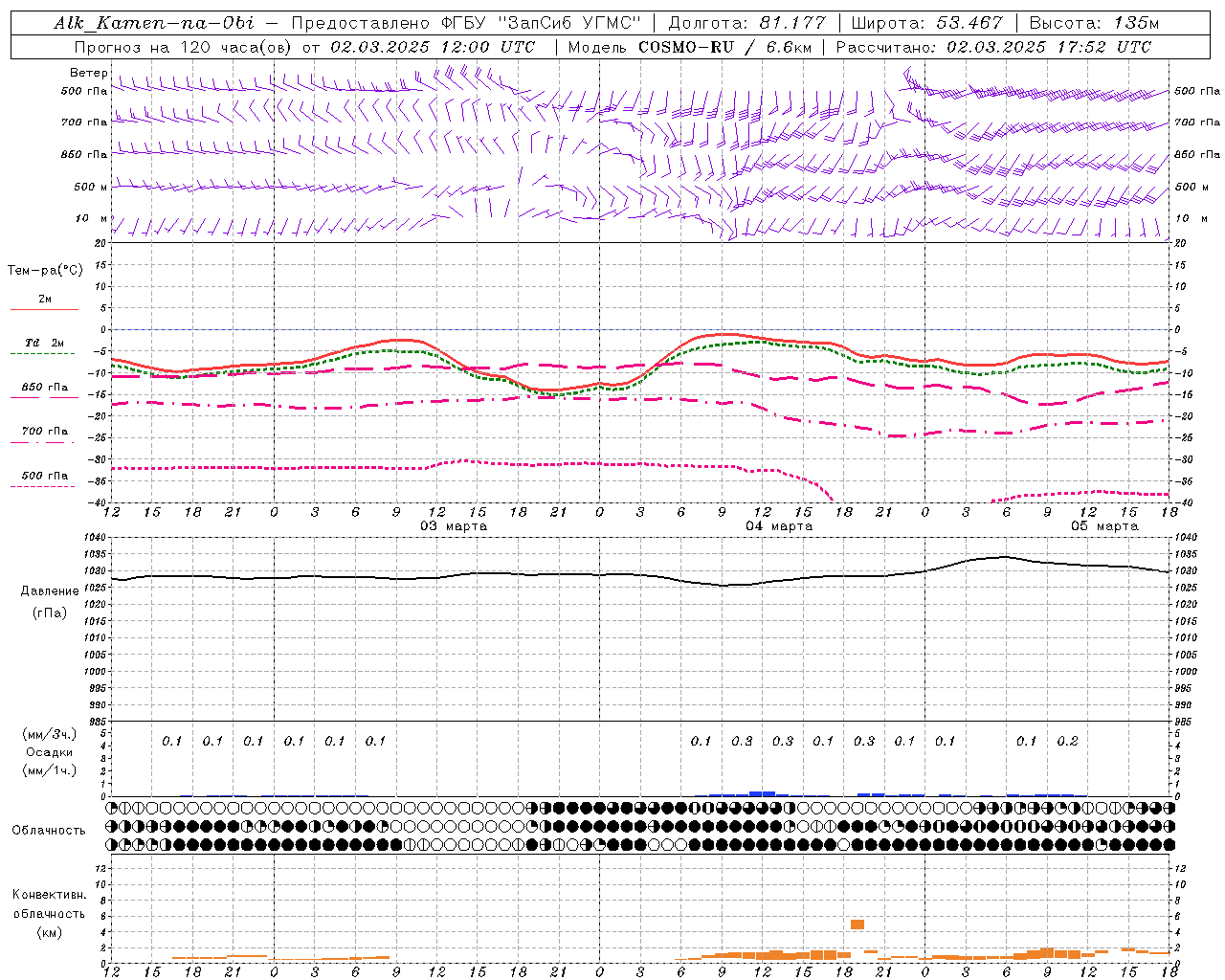Click the '2м' temperature legend label
The width and height of the screenshot is (1225, 980).
[45, 300]
